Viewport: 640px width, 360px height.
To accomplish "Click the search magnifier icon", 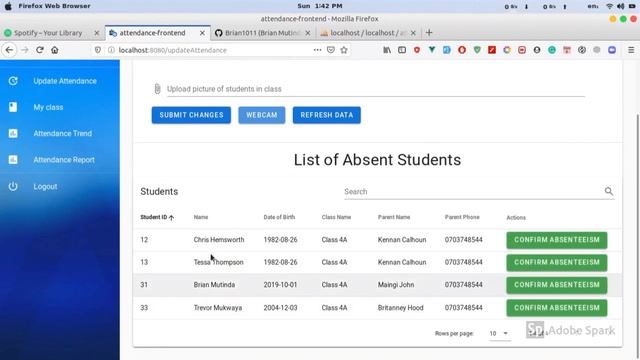I will pyautogui.click(x=609, y=191).
